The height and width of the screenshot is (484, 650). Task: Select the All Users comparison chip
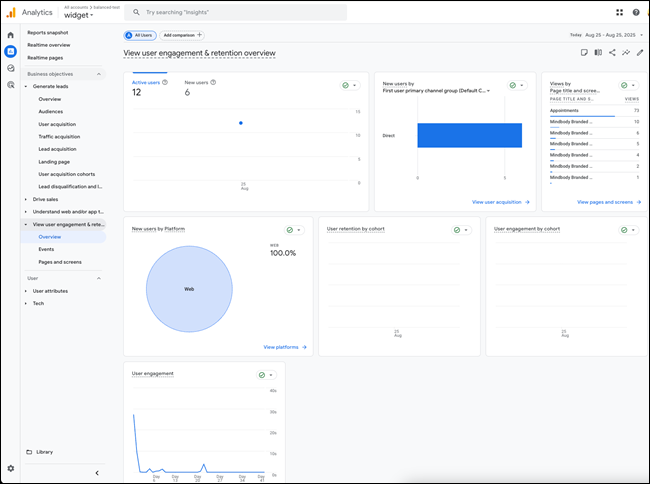point(140,35)
